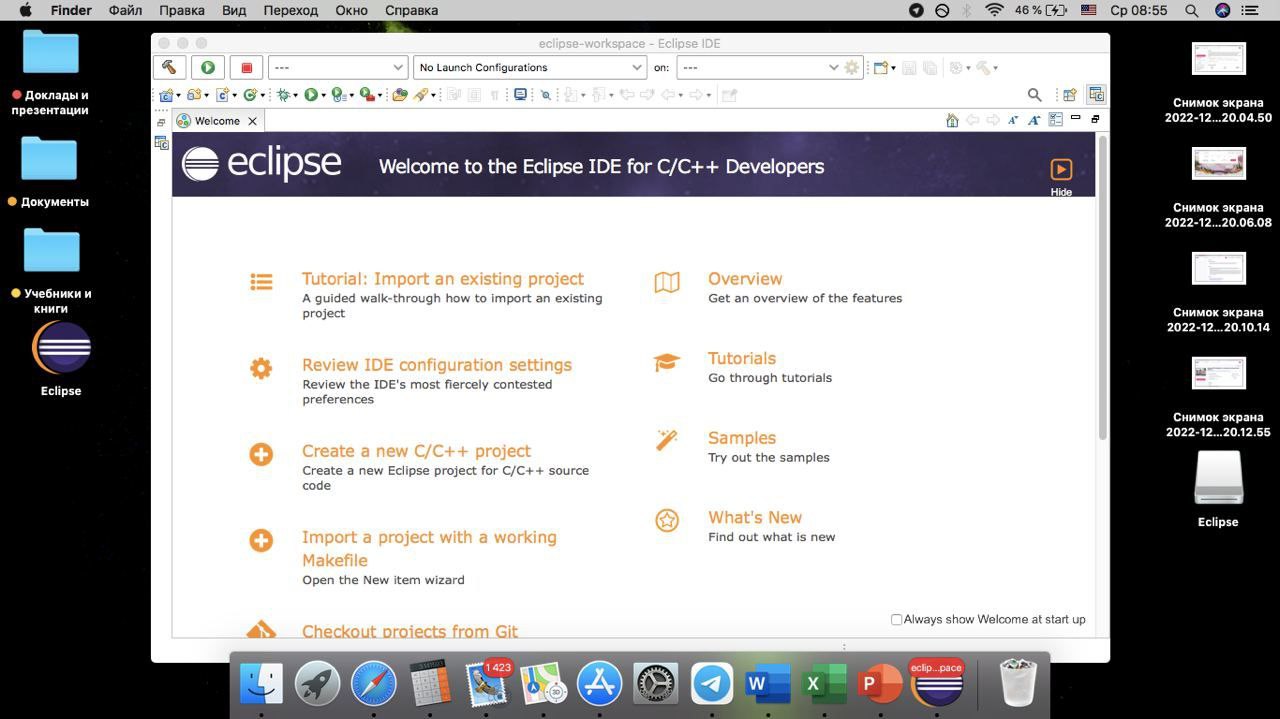
Task: Click Import a project with a working Makefile
Action: pyautogui.click(x=429, y=549)
